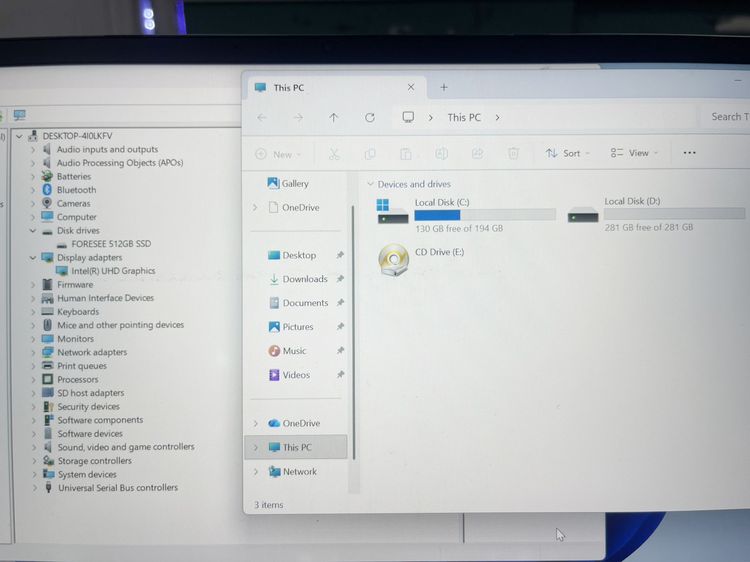Expand Processors in Device Manager
The height and width of the screenshot is (562, 750).
[33, 380]
